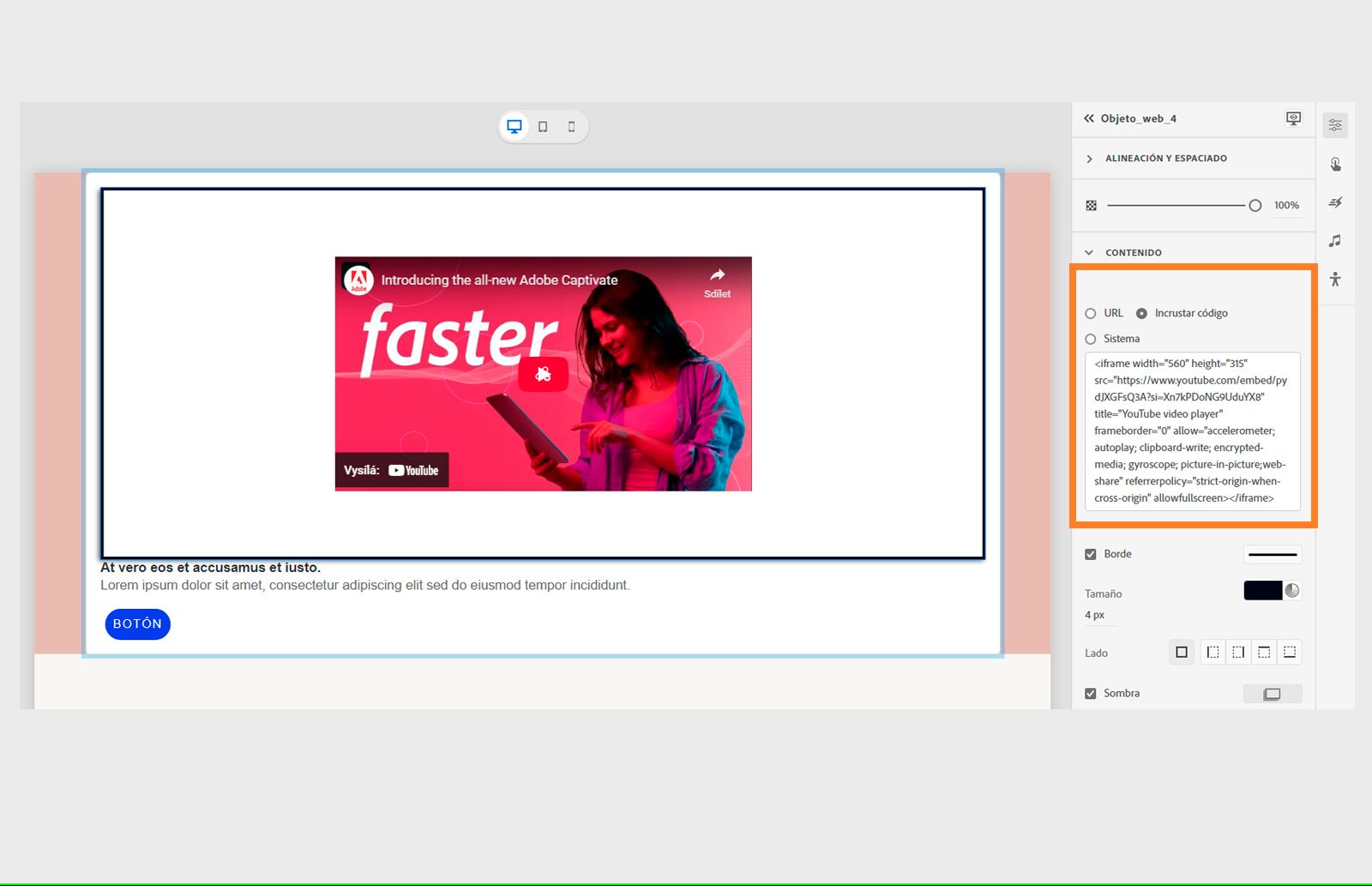Select right-side border icon
Viewport: 1372px width, 886px height.
[x=1238, y=653]
